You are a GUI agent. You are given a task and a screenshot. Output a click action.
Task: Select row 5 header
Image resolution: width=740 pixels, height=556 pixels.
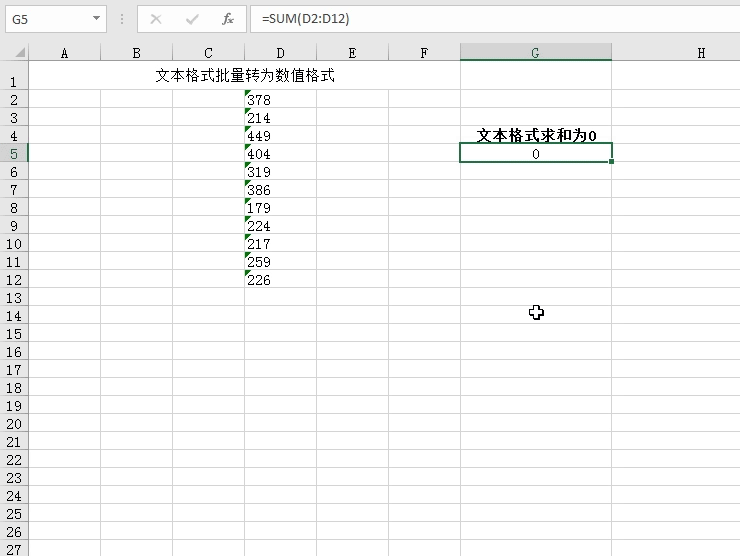coord(14,153)
